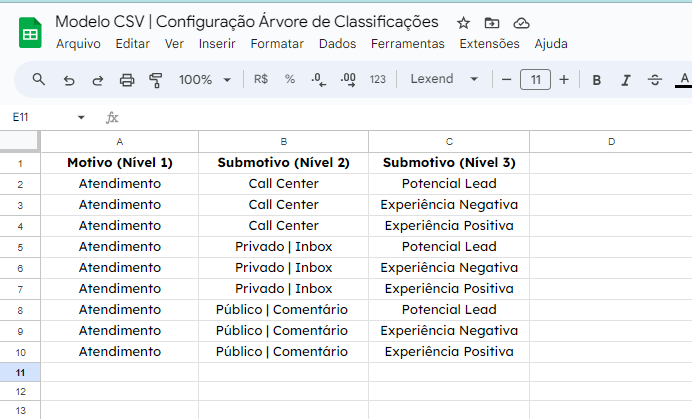
Task: Star this document as favorite
Action: click(463, 23)
